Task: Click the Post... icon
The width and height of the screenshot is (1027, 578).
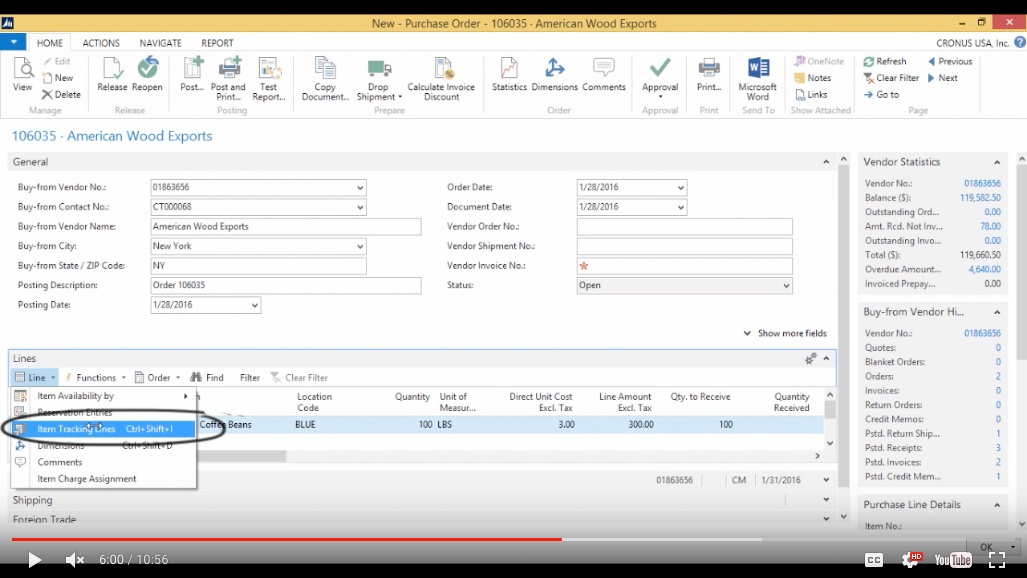Action: [x=192, y=75]
